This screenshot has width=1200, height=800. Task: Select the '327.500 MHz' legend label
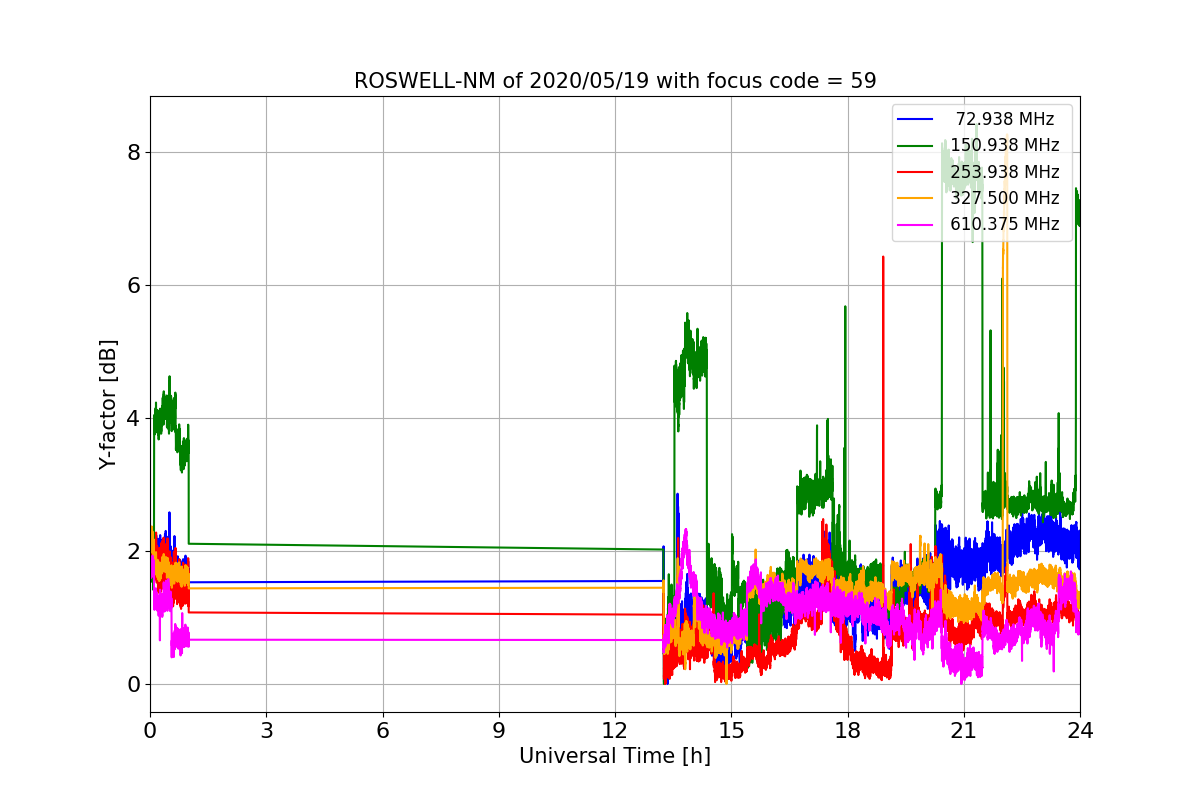pos(1004,198)
